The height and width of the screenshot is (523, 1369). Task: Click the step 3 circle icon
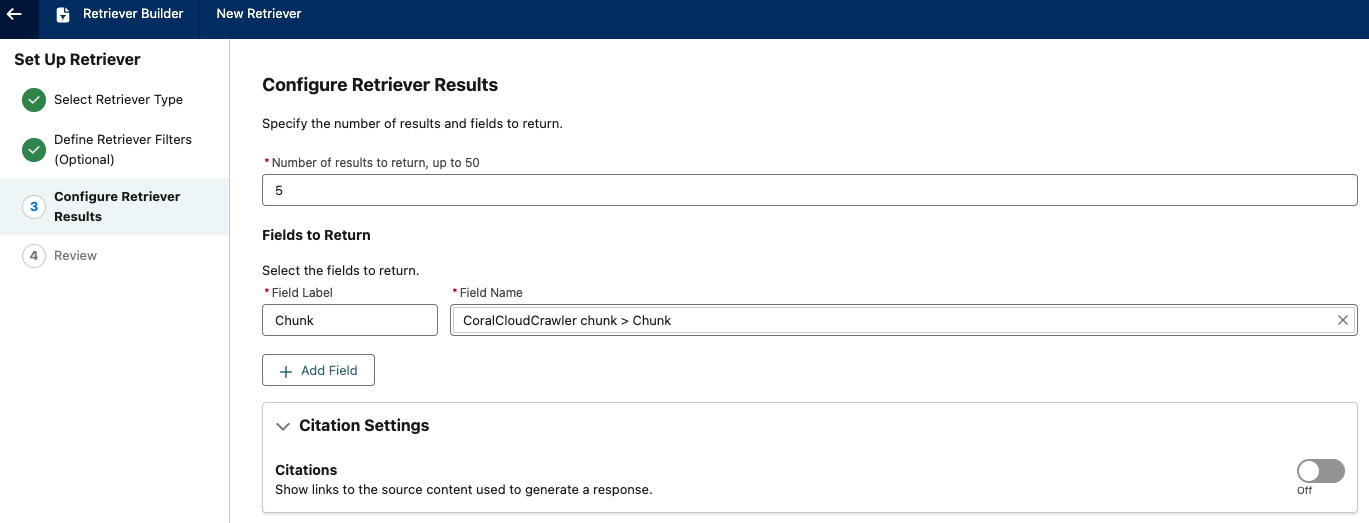coord(34,207)
